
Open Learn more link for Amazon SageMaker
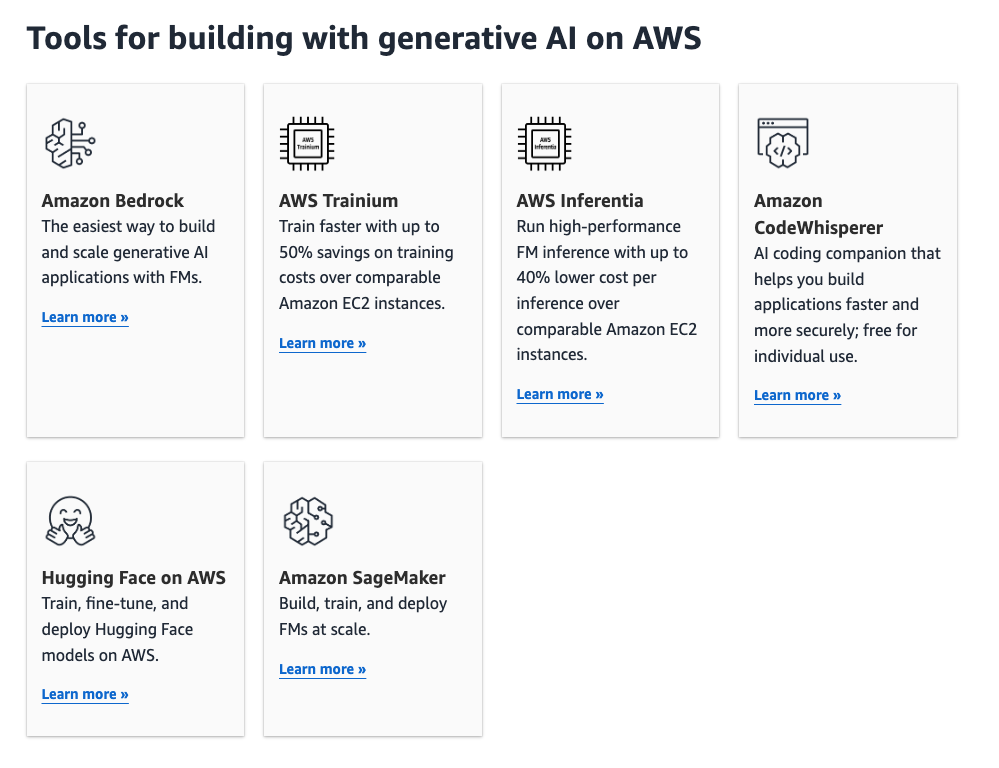tap(322, 669)
